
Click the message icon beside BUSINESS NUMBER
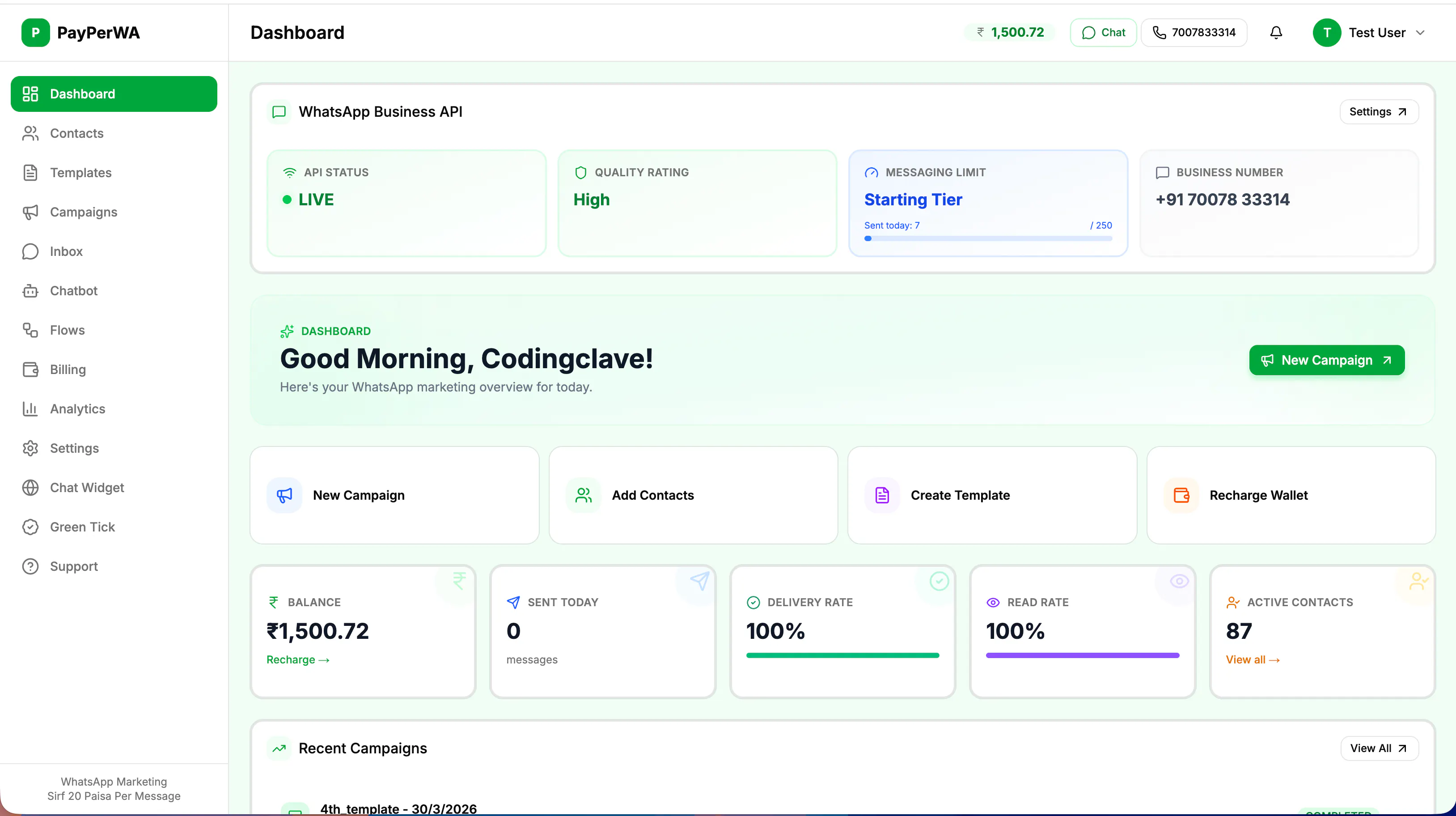1162,173
